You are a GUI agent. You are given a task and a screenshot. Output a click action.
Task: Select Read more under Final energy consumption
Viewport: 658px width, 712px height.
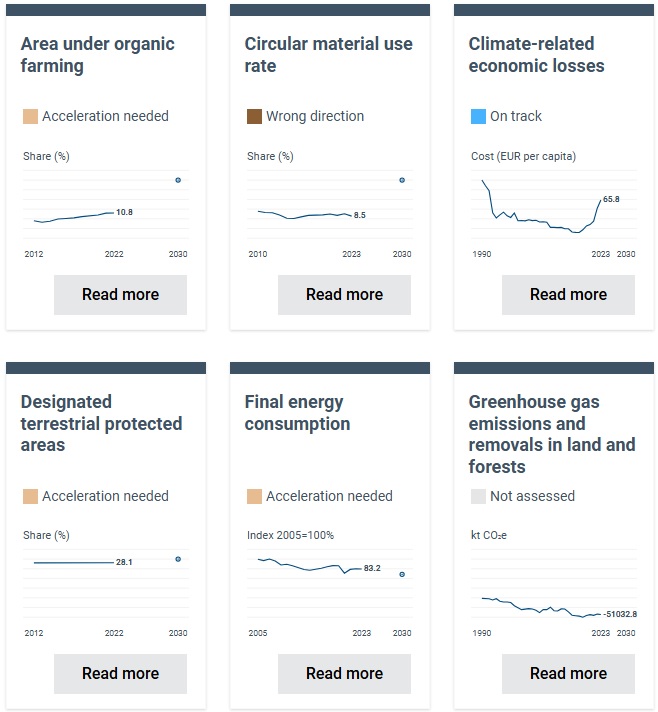click(344, 674)
